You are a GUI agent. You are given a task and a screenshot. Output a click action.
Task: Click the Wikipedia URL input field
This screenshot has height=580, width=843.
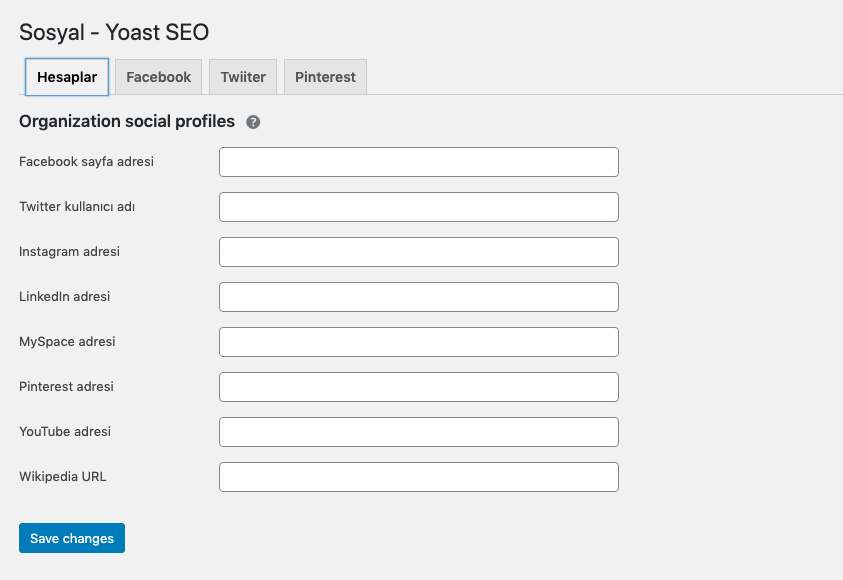[x=418, y=477]
